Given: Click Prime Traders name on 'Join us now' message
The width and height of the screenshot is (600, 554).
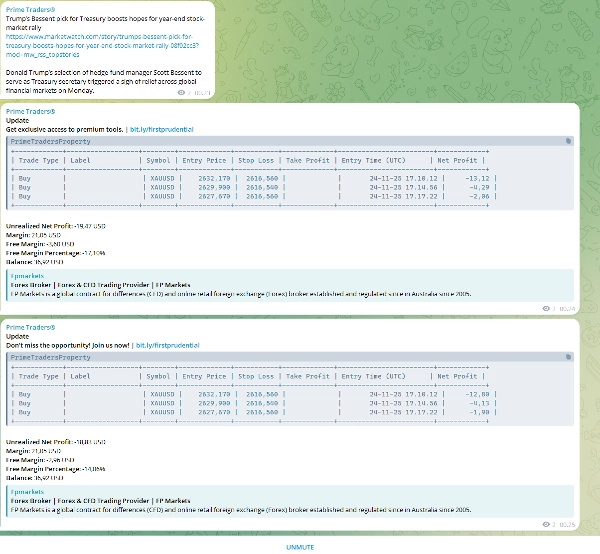Looking at the screenshot, I should point(30,327).
